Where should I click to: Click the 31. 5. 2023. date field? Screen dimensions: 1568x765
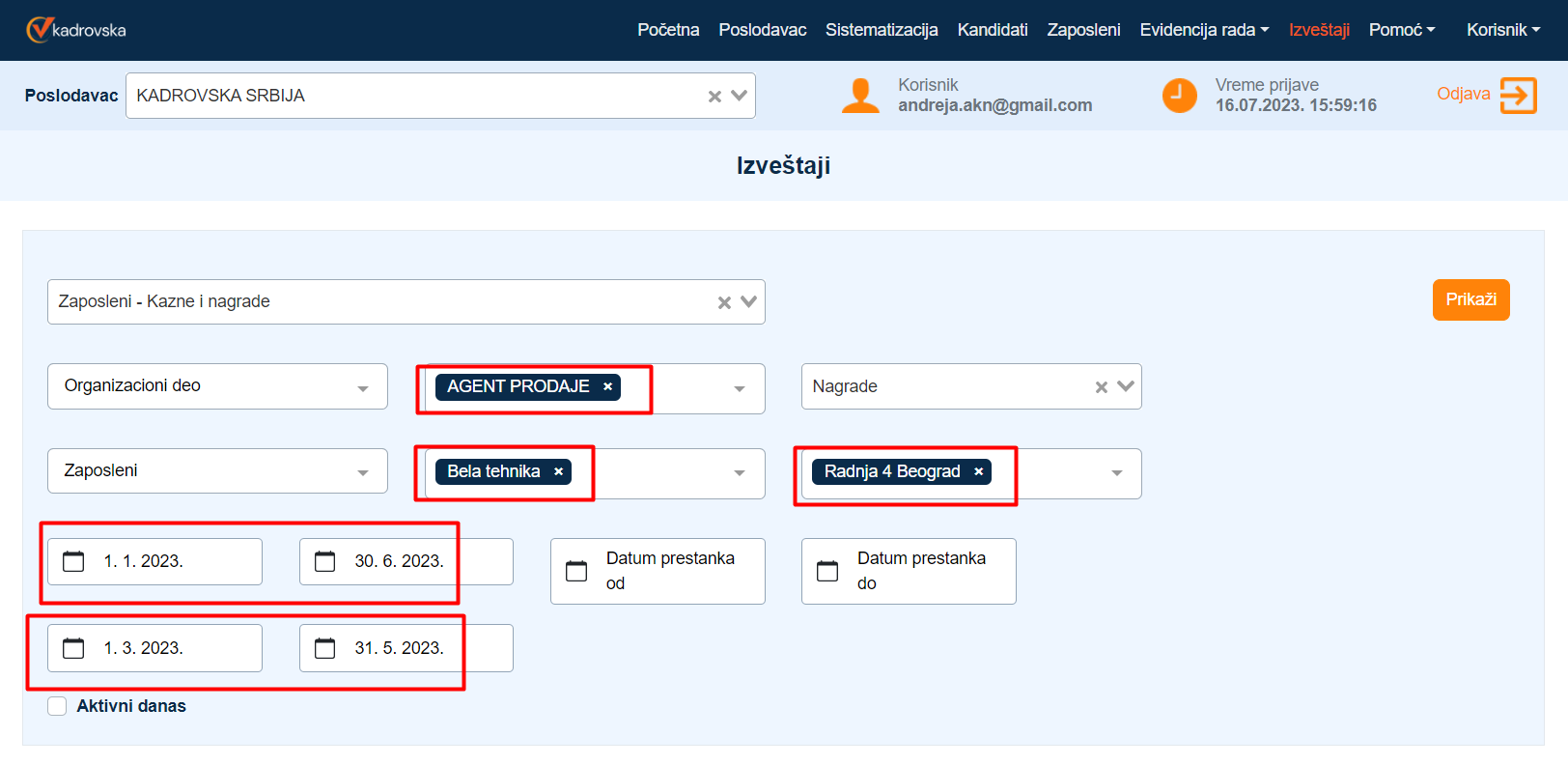tap(400, 648)
